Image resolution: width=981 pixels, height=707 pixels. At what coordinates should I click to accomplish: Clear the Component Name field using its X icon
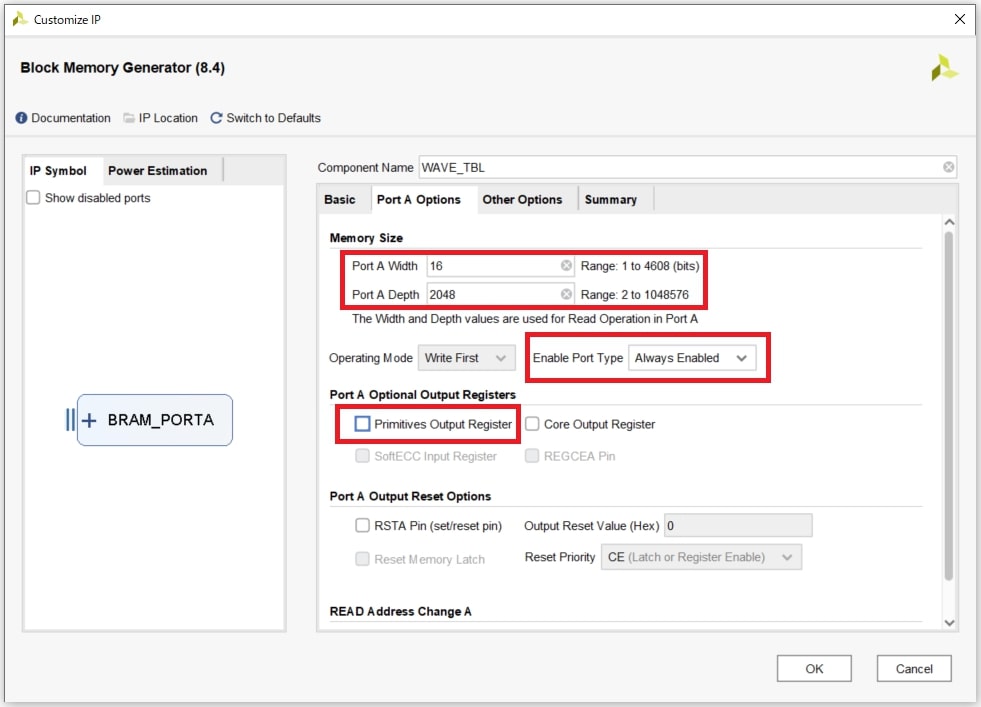coord(948,166)
